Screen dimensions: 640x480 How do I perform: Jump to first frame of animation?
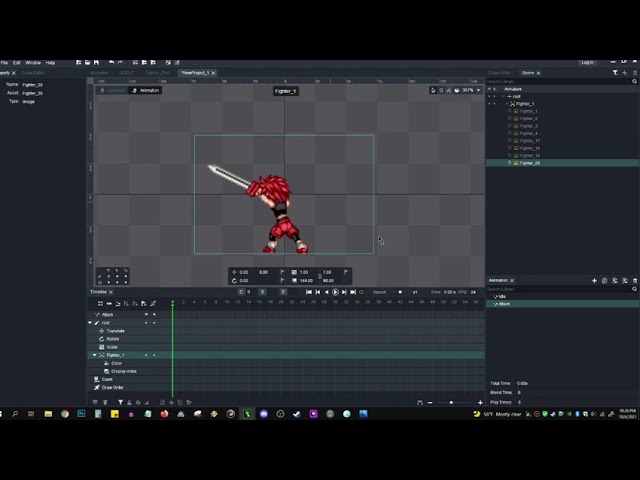[309, 292]
